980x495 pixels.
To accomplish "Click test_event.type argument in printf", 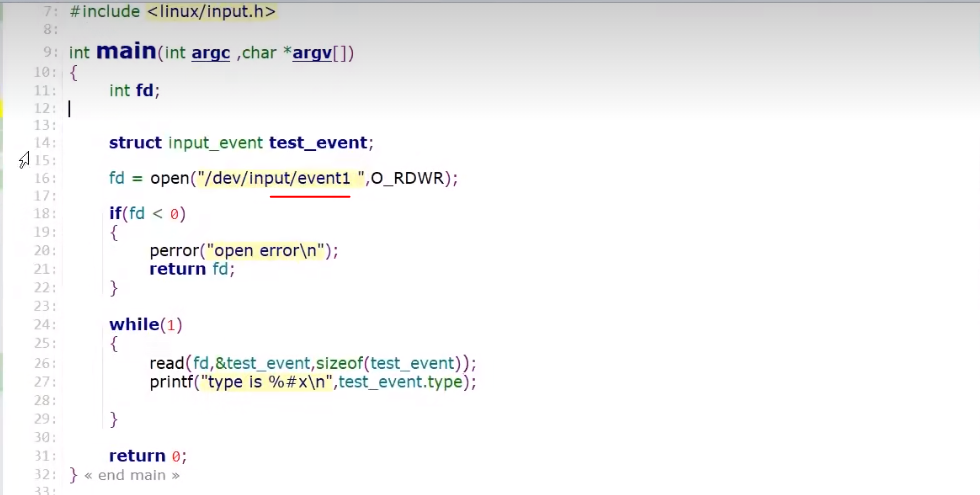I will pyautogui.click(x=400, y=382).
